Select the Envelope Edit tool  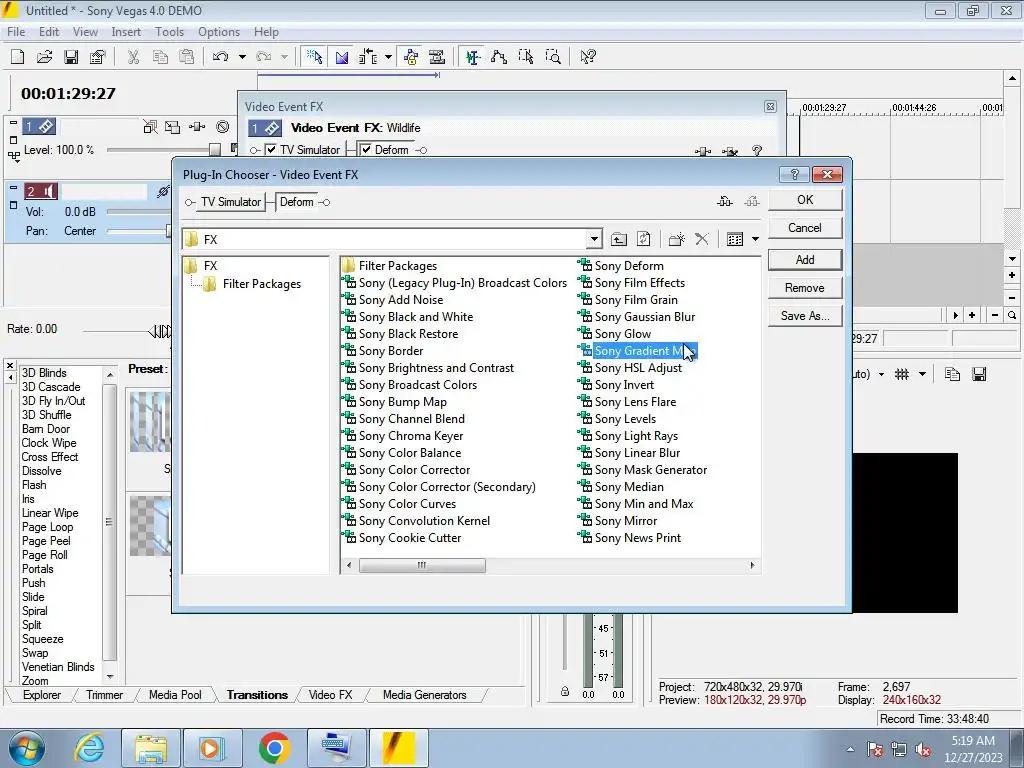click(x=499, y=57)
